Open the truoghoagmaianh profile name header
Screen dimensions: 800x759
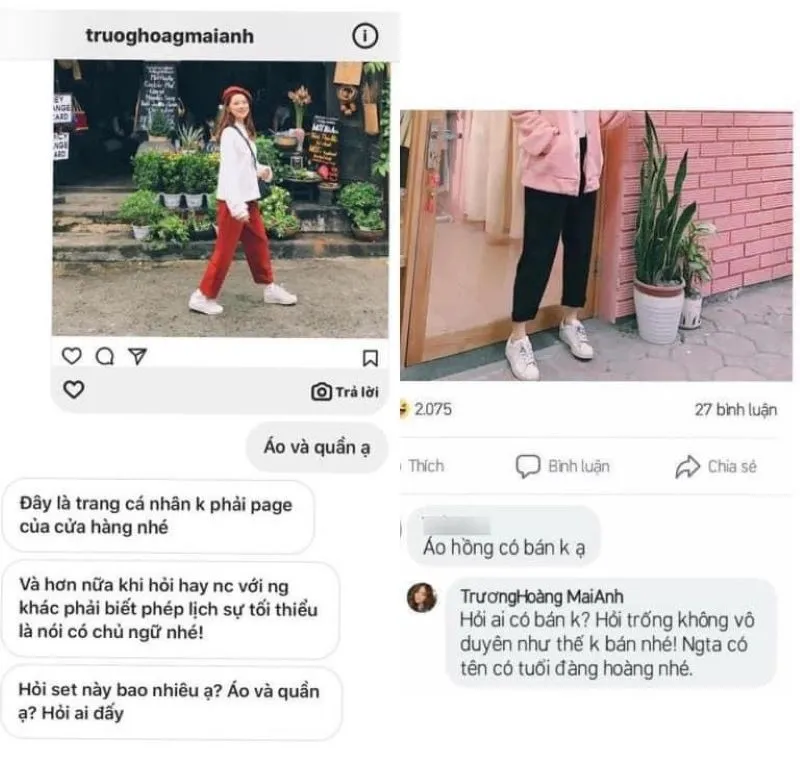pos(169,36)
